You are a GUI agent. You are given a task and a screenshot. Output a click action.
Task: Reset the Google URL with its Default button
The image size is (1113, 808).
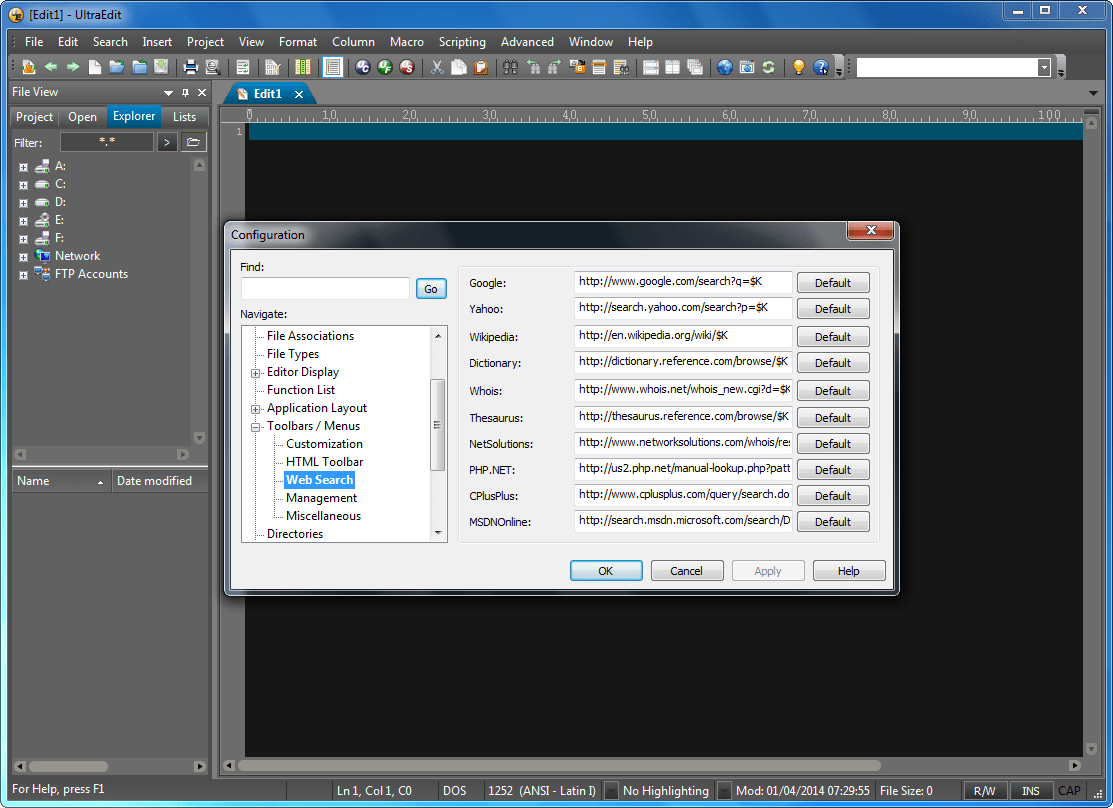pyautogui.click(x=833, y=282)
